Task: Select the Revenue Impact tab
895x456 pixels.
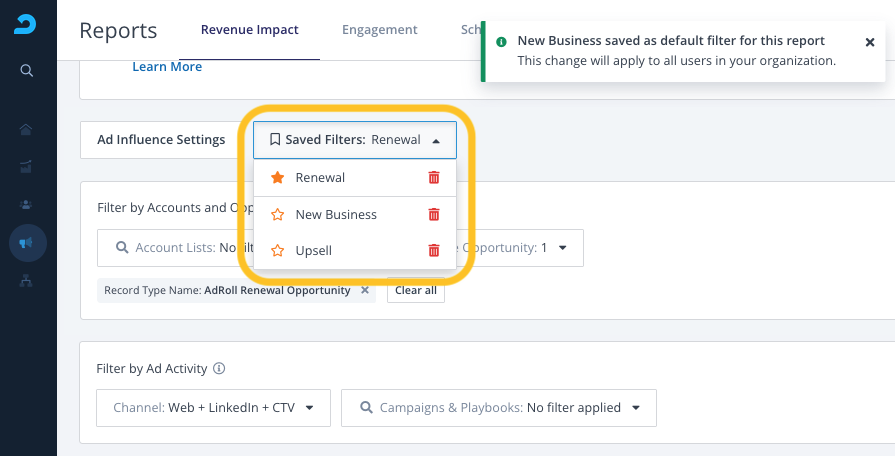Action: point(249,30)
